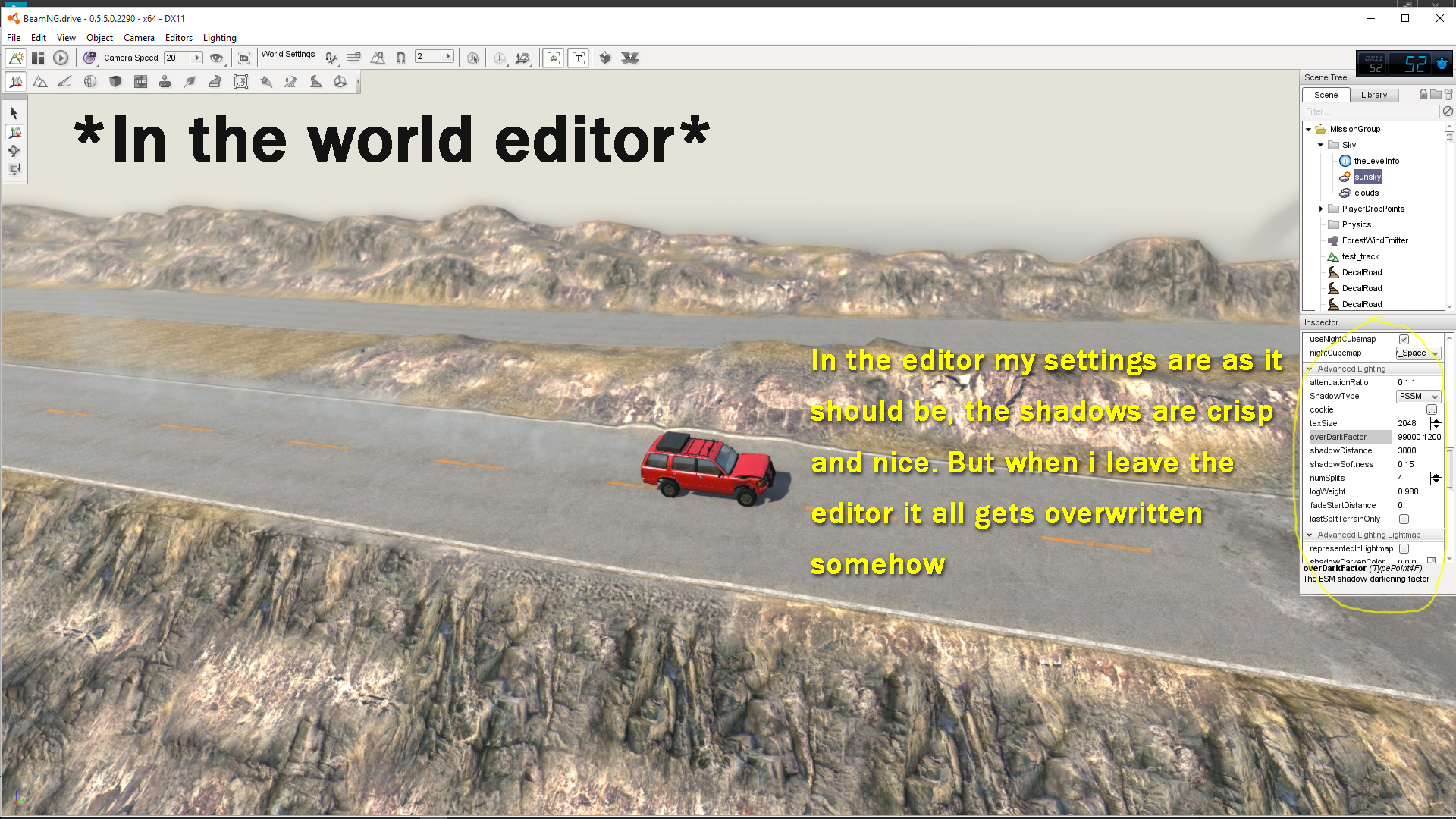
Task: Toggle object icons display button
Action: [x=554, y=58]
